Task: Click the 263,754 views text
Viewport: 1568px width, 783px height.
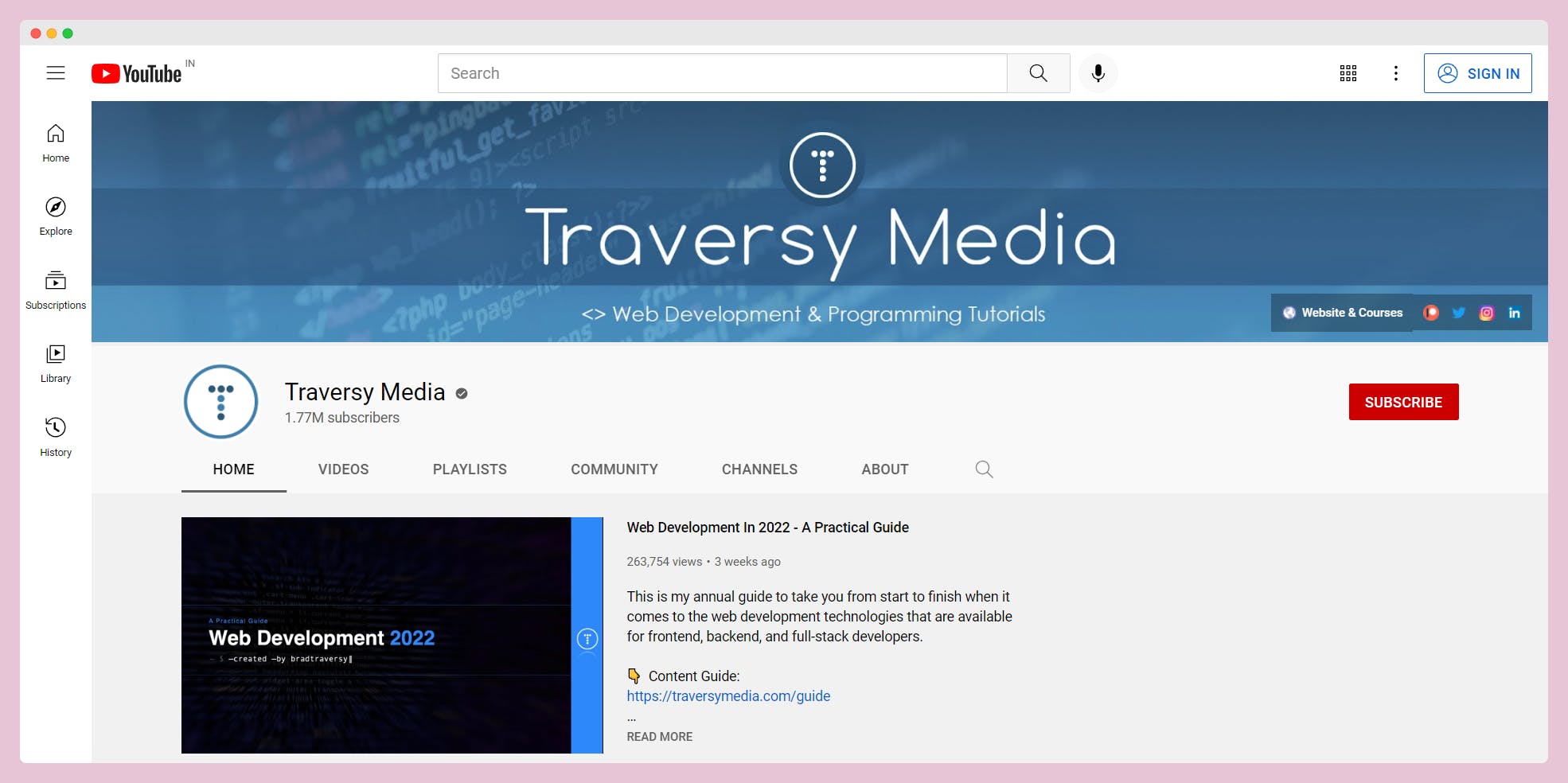Action: coord(665,562)
